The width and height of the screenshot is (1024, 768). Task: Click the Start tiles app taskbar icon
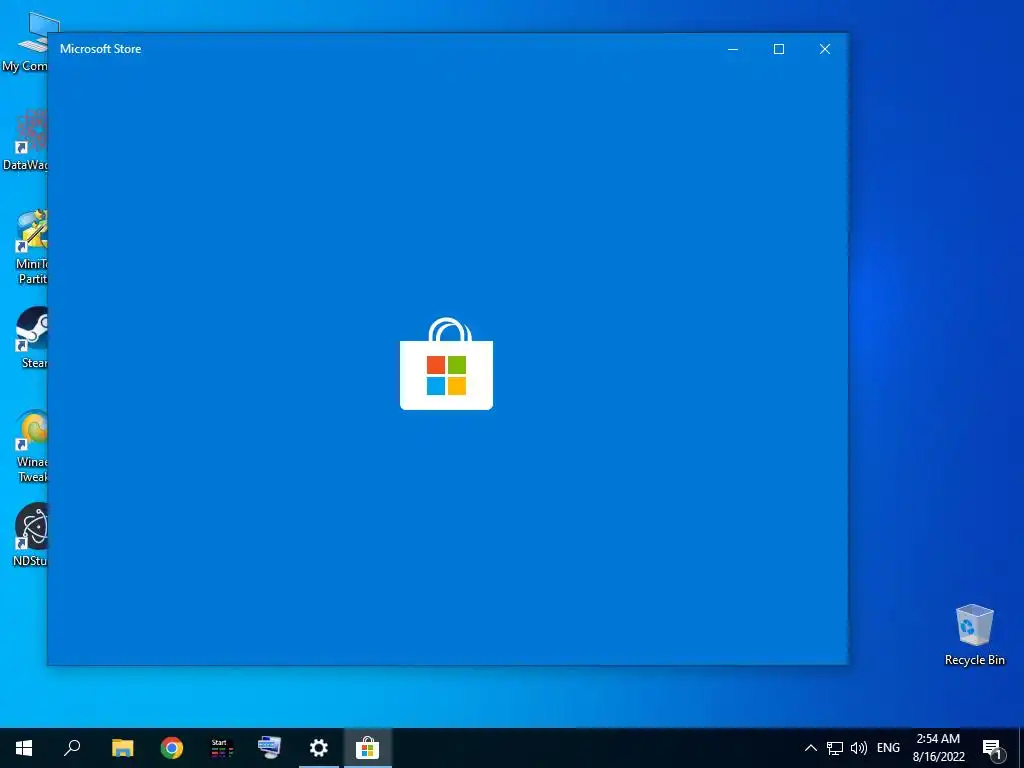221,748
